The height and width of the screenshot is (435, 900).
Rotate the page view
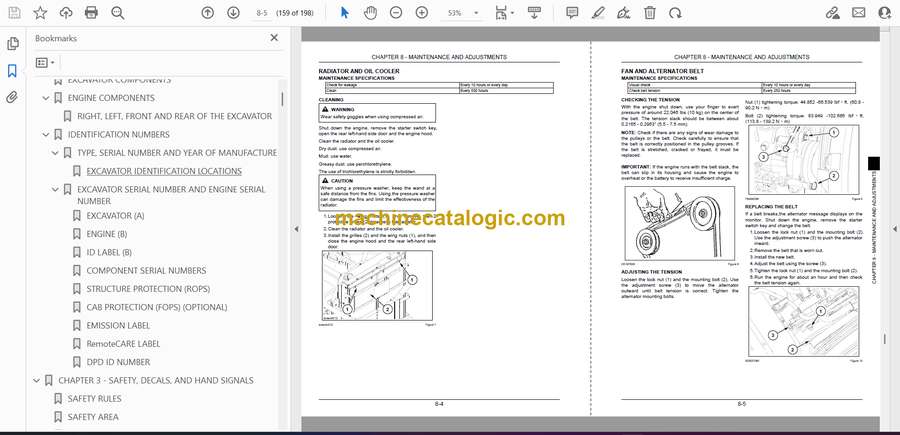point(676,13)
